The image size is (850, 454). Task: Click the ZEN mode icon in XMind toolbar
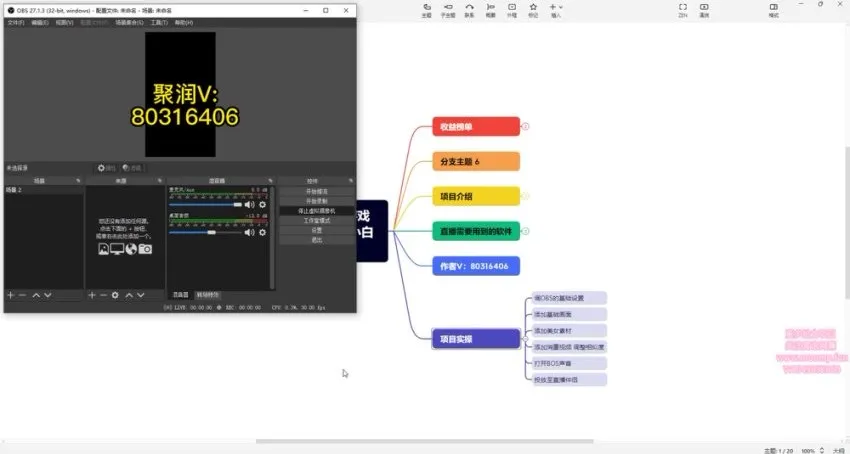pos(683,10)
